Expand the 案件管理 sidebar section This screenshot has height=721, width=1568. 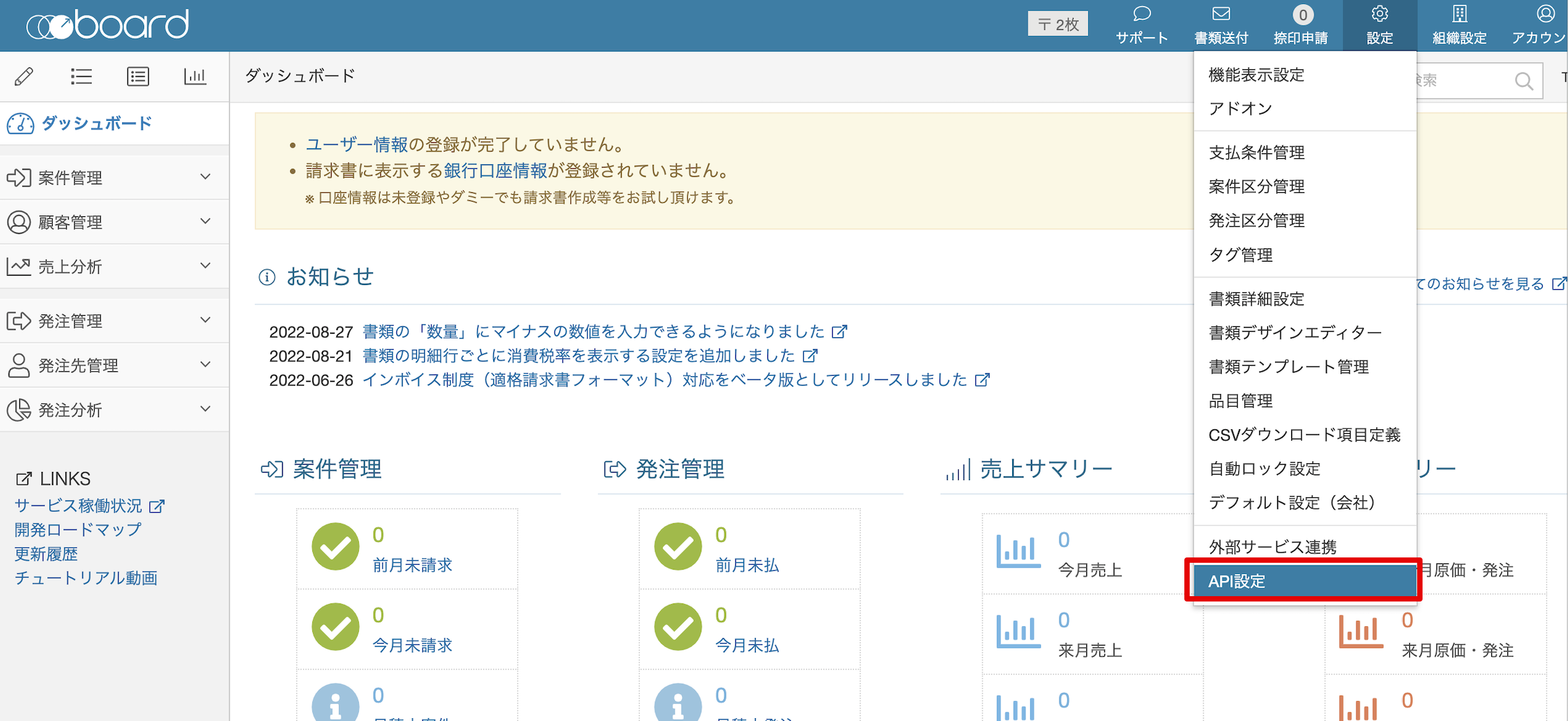click(x=113, y=178)
